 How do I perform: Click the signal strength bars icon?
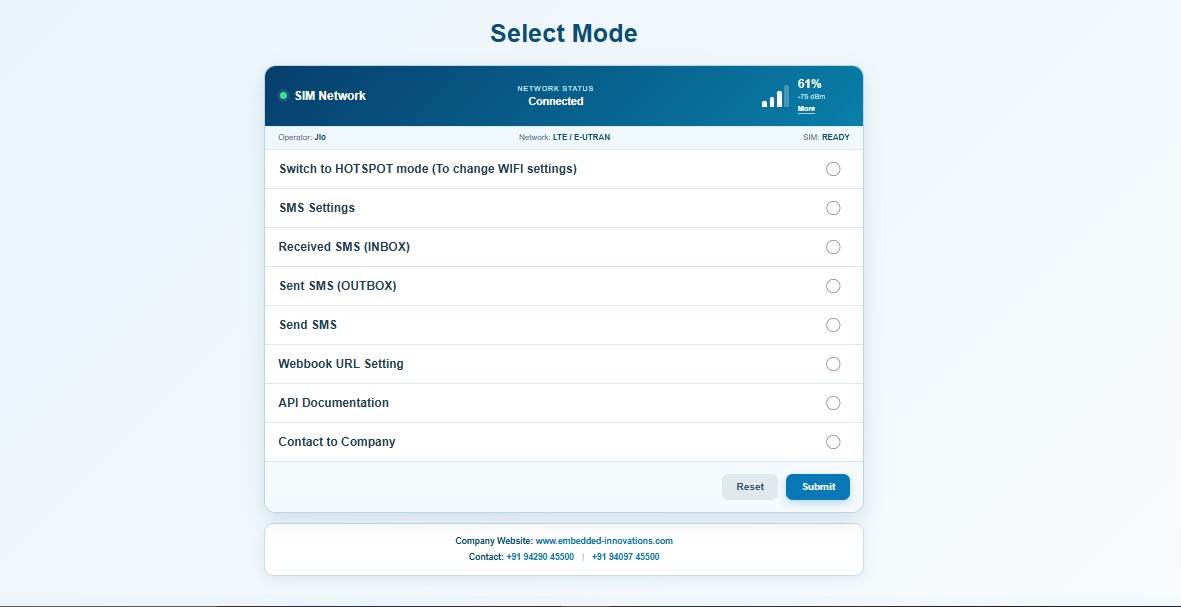click(x=775, y=96)
